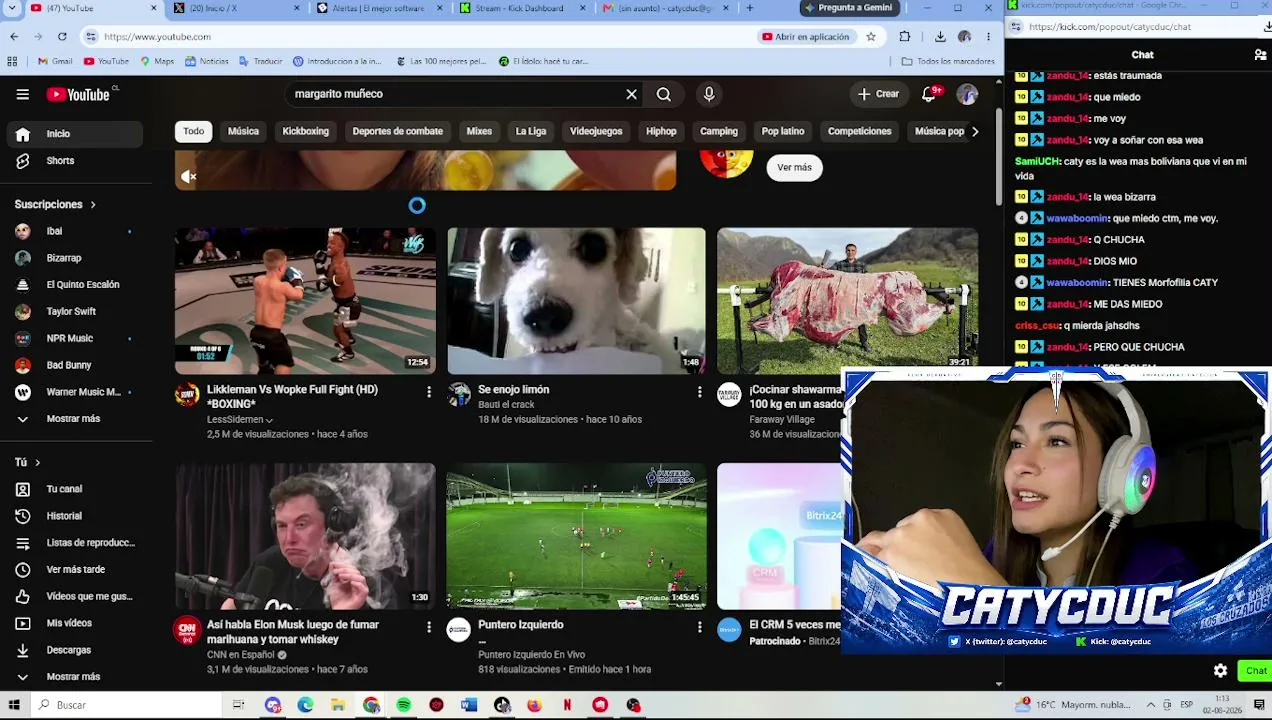
Task: Open a new Chrome tab
Action: [750, 8]
